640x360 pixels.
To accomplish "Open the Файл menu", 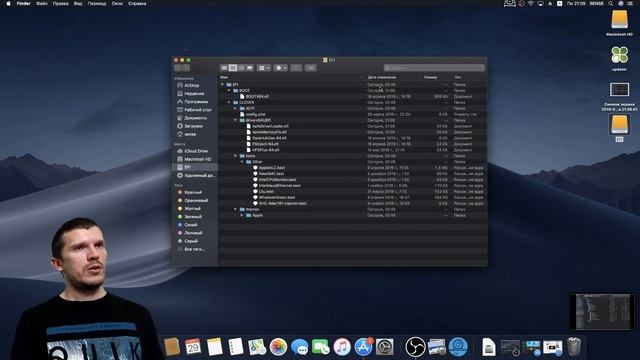I will click(42, 3).
